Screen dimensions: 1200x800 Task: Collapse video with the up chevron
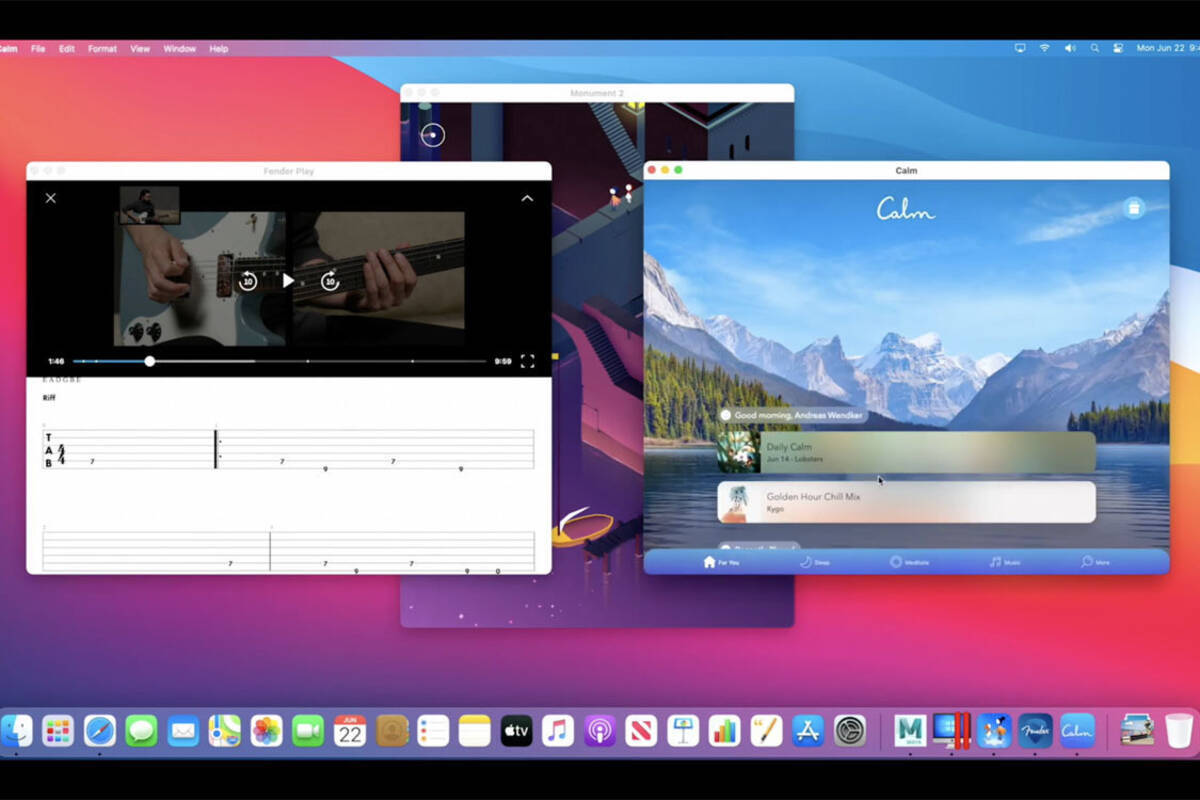pyautogui.click(x=527, y=198)
